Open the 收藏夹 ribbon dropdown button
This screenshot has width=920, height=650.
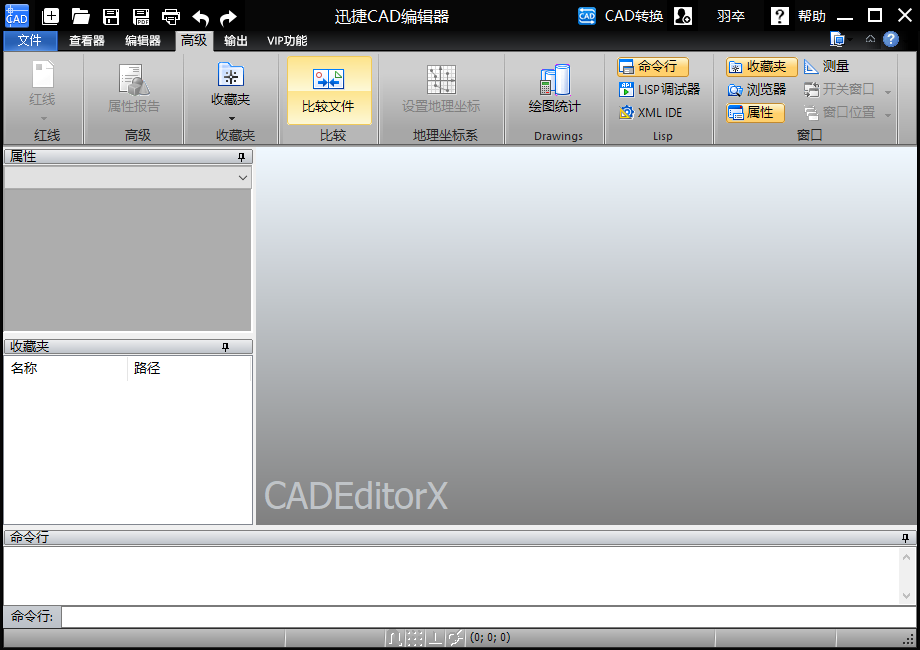click(231, 90)
